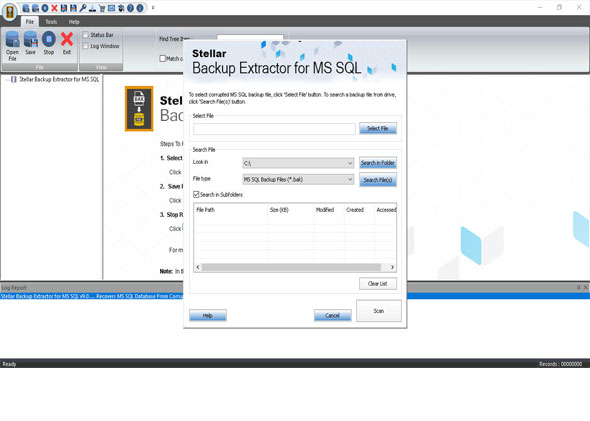This screenshot has width=590, height=421.
Task: Click the tree node icon for Stellar Backup Extractor
Action: point(14,79)
